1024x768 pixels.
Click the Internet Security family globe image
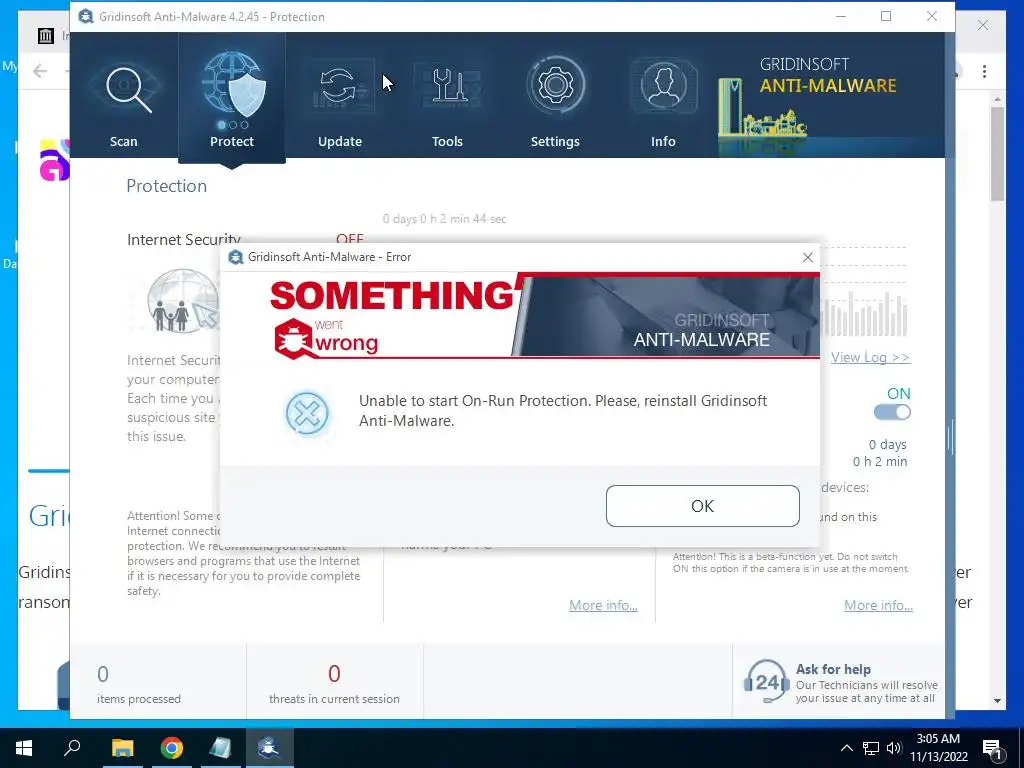pos(184,302)
